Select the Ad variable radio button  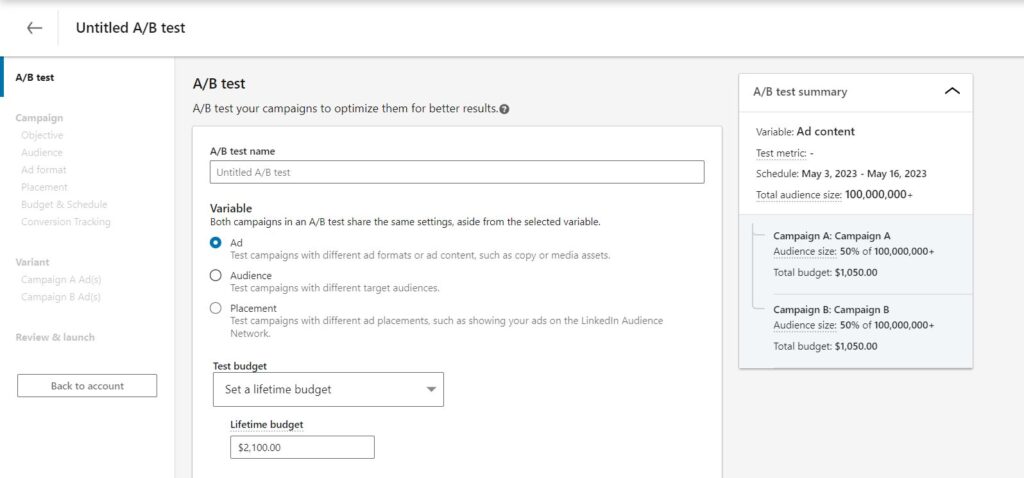click(216, 242)
